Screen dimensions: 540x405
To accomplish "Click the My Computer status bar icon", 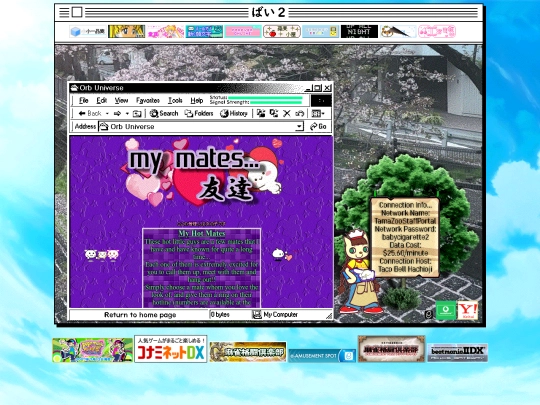I will [x=257, y=314].
